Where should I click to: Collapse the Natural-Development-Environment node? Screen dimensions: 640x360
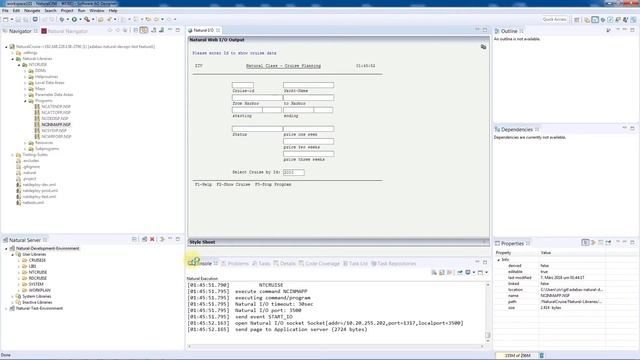pos(6,249)
